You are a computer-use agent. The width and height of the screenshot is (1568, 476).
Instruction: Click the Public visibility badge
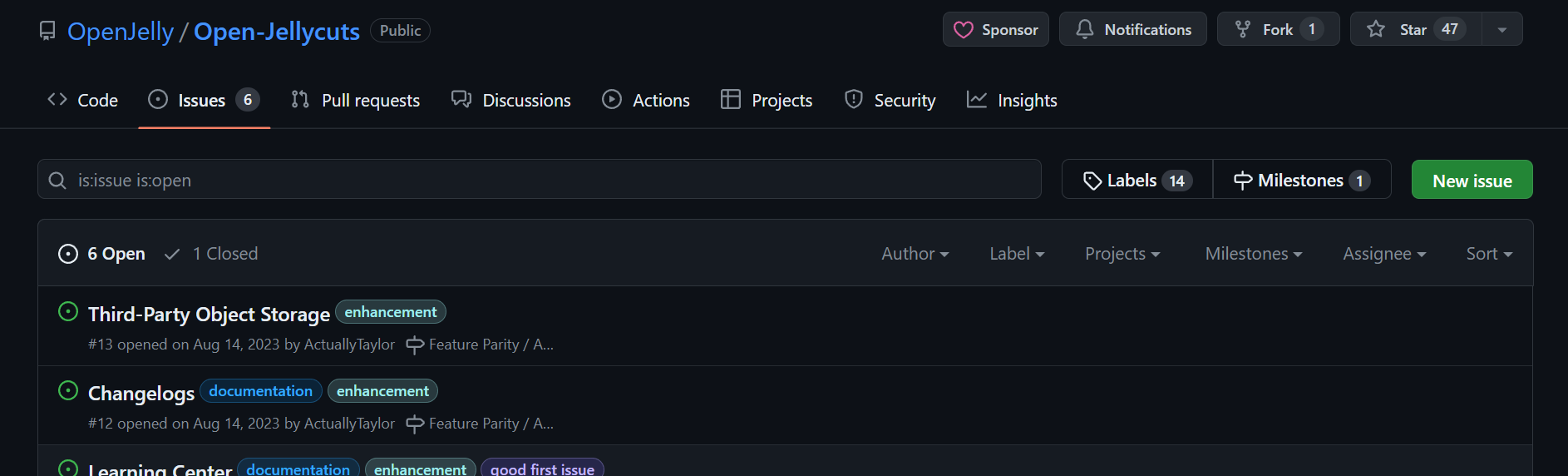click(x=400, y=31)
